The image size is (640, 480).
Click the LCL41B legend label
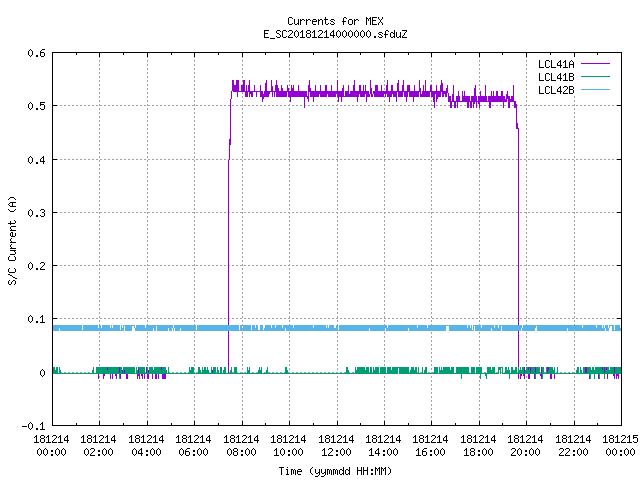(556, 77)
